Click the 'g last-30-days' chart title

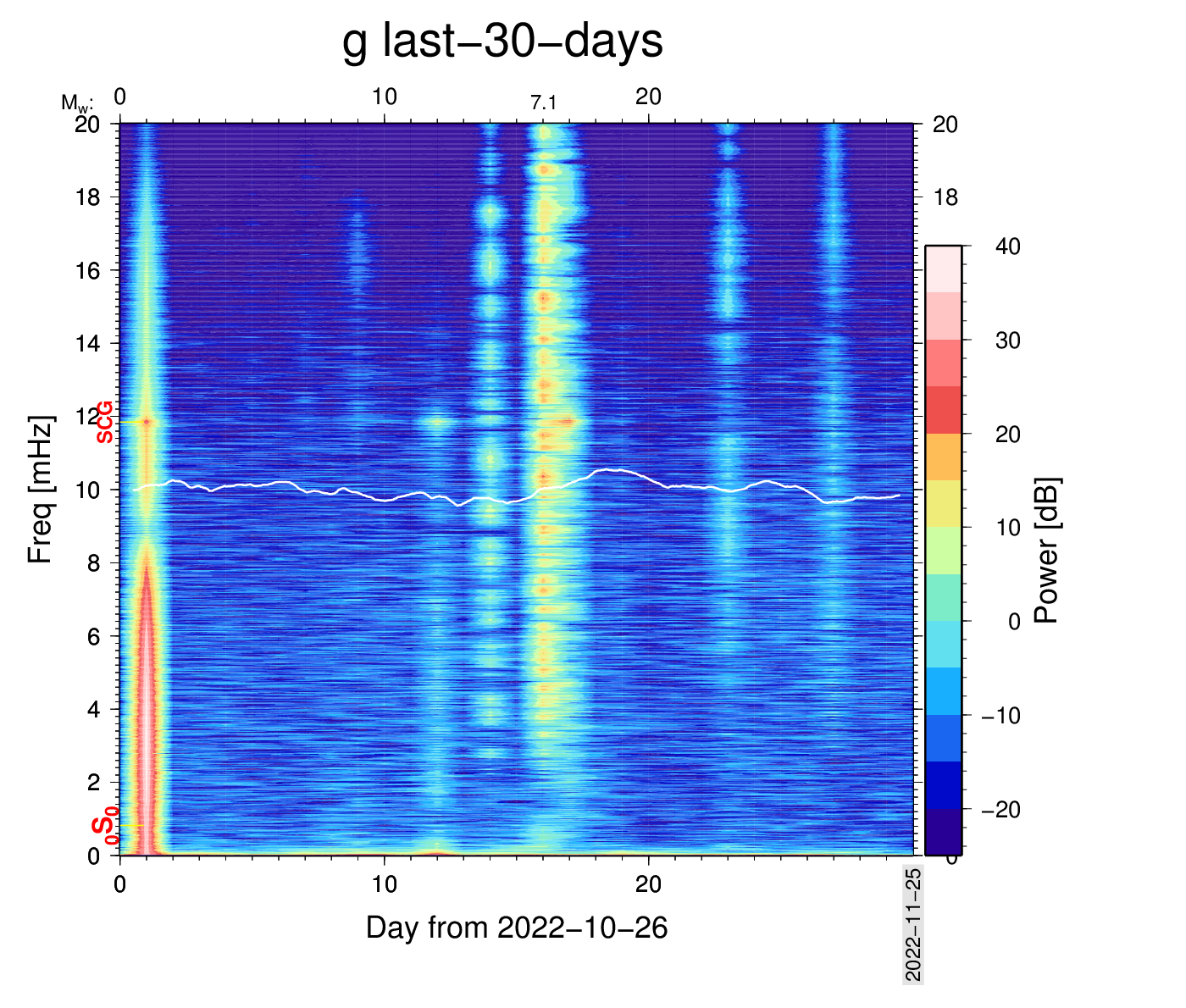[x=502, y=41]
